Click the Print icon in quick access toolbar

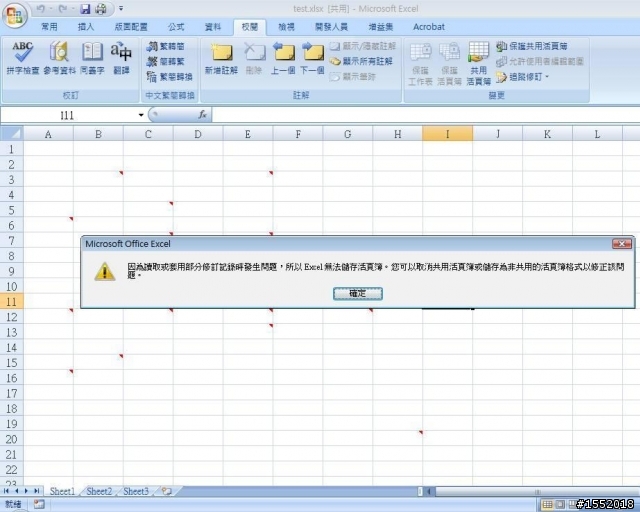(101, 9)
